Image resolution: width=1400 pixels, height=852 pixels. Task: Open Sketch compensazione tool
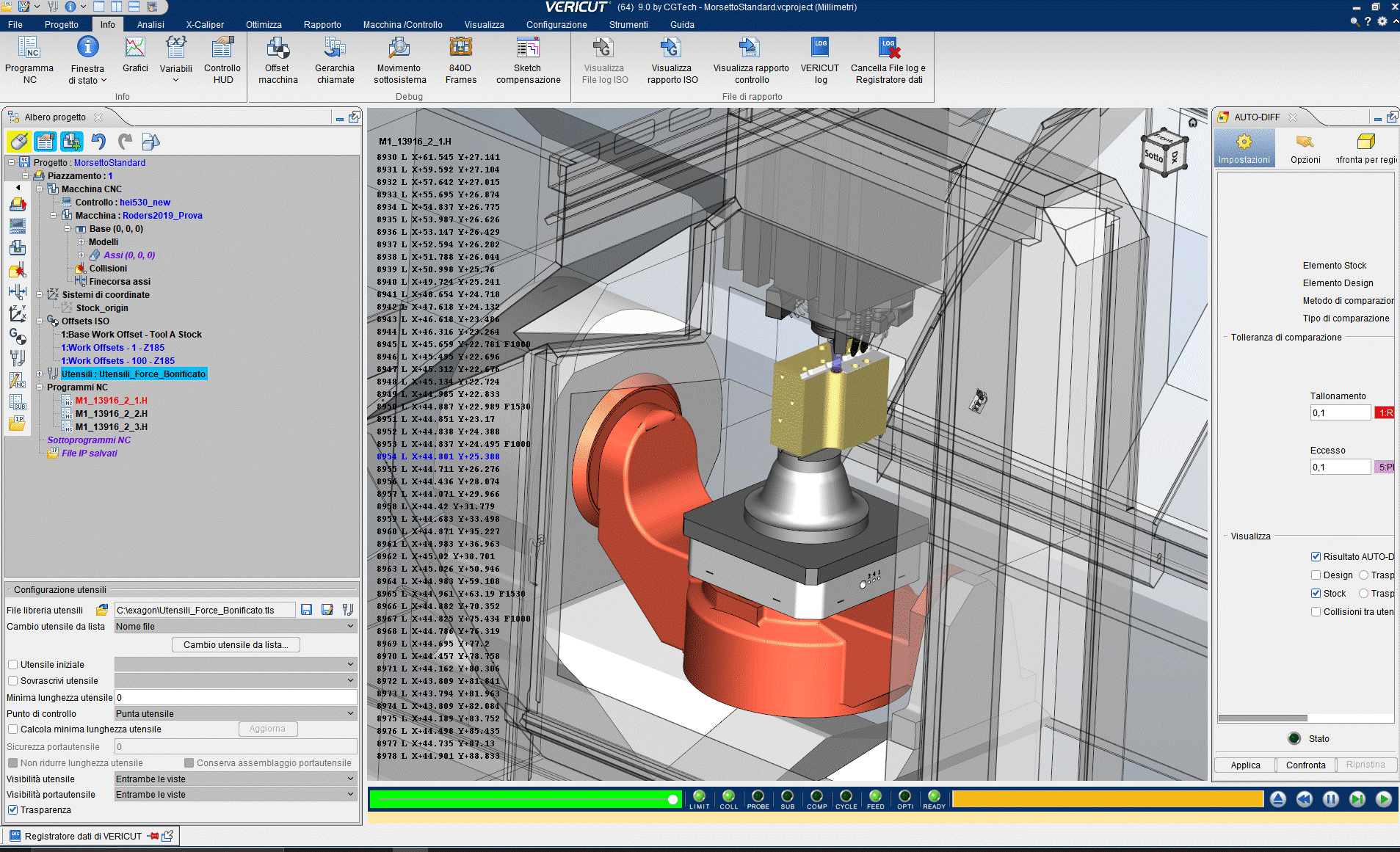click(528, 60)
